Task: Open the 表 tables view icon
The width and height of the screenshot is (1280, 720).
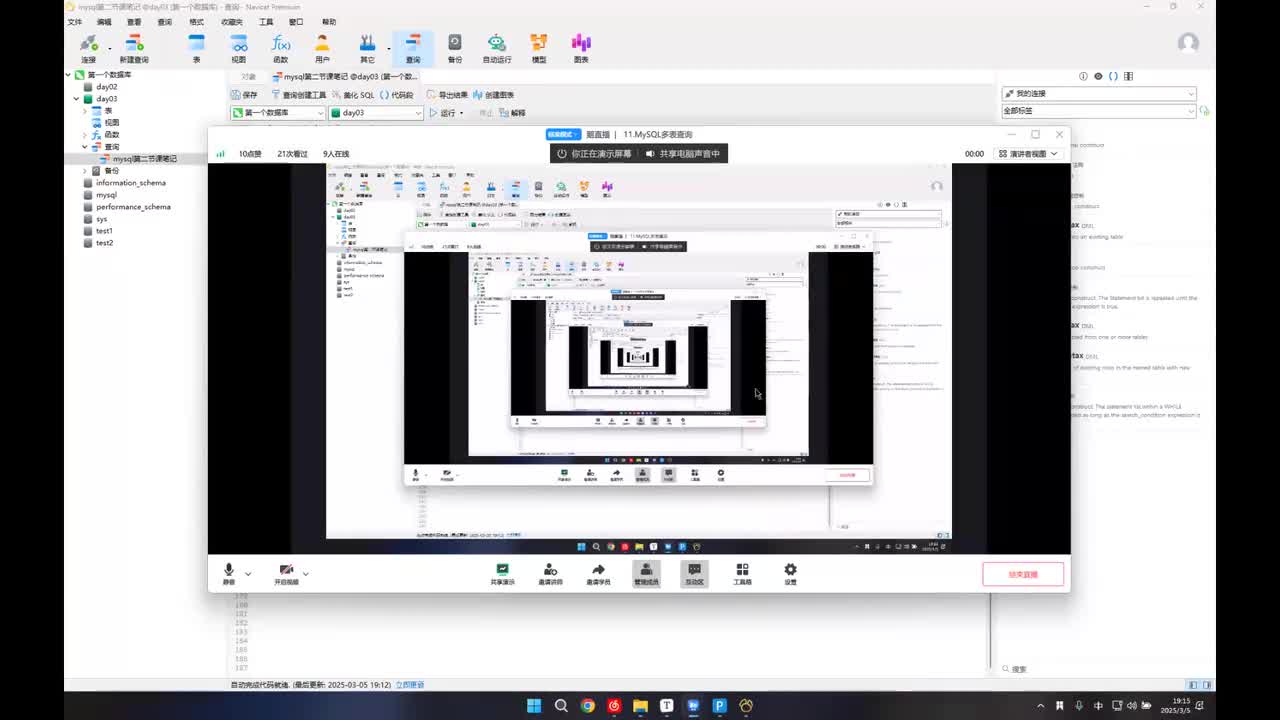Action: 196,47
